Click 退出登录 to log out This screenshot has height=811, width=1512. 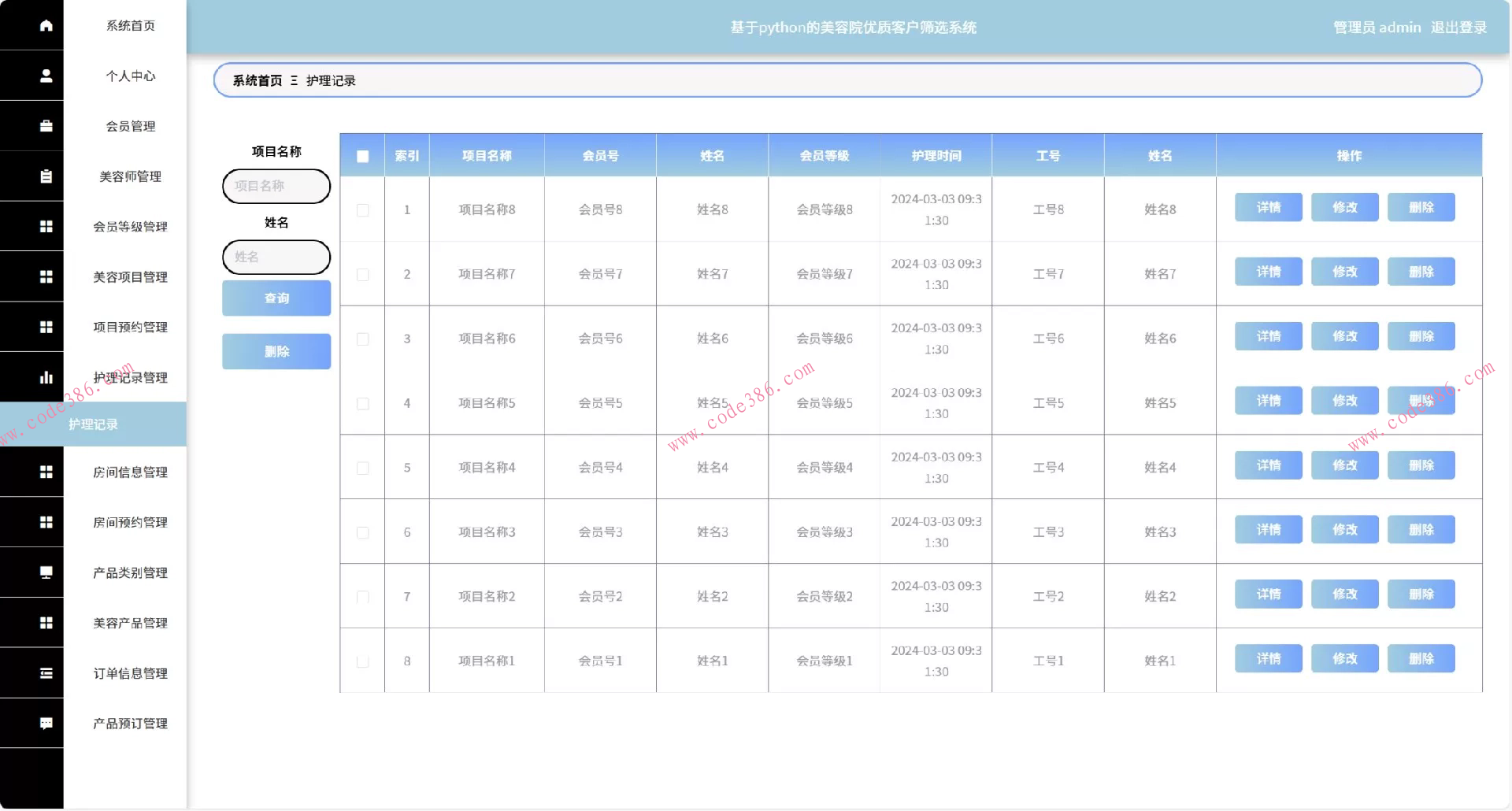(x=1458, y=28)
